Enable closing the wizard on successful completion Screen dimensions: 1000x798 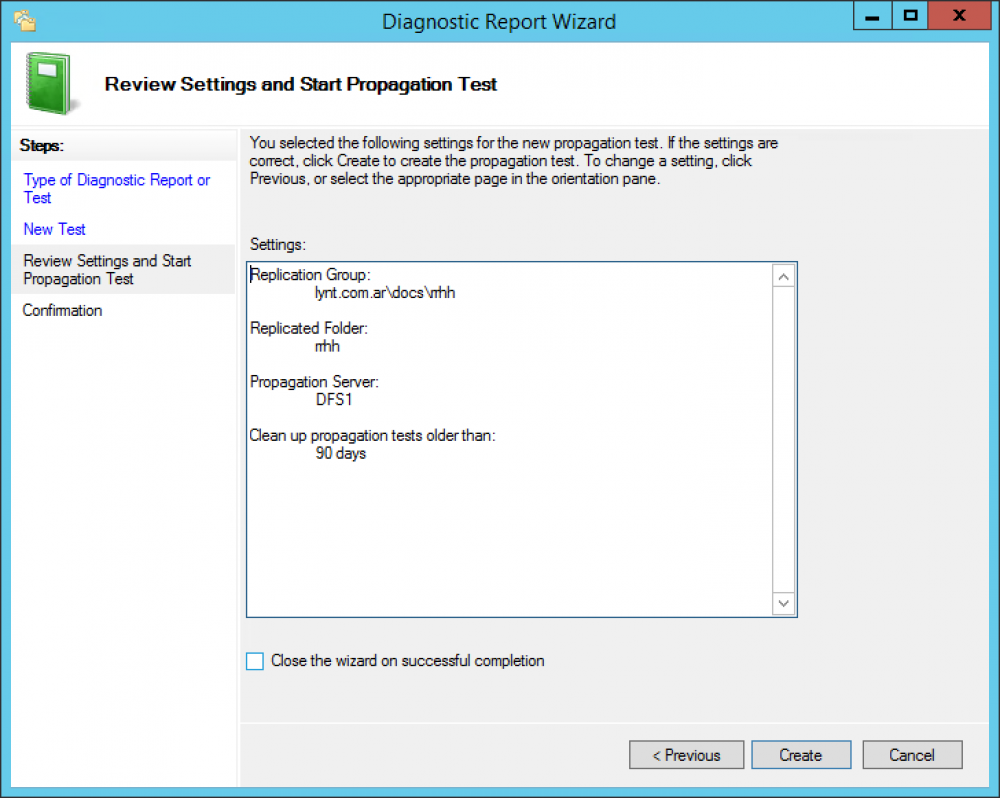pyautogui.click(x=255, y=661)
